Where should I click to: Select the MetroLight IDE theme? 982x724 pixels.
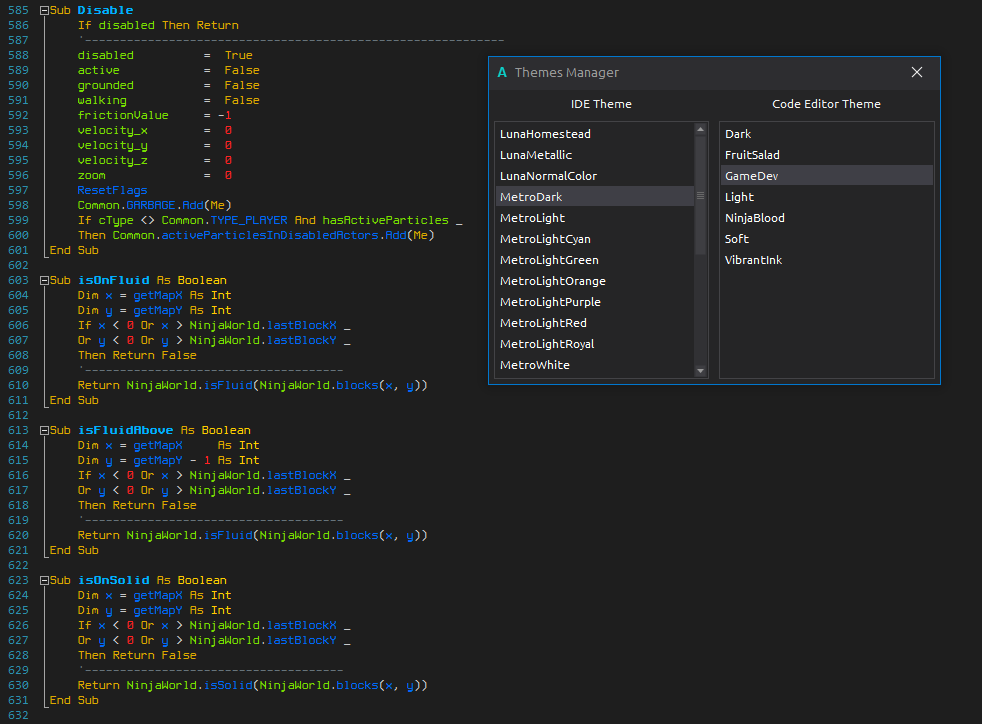[x=532, y=218]
